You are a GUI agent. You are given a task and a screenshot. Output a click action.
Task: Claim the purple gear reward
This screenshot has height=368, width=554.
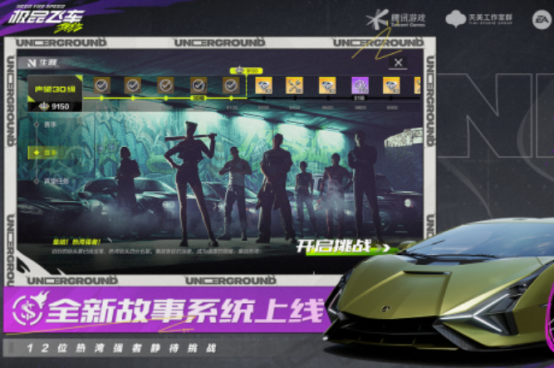(360, 85)
